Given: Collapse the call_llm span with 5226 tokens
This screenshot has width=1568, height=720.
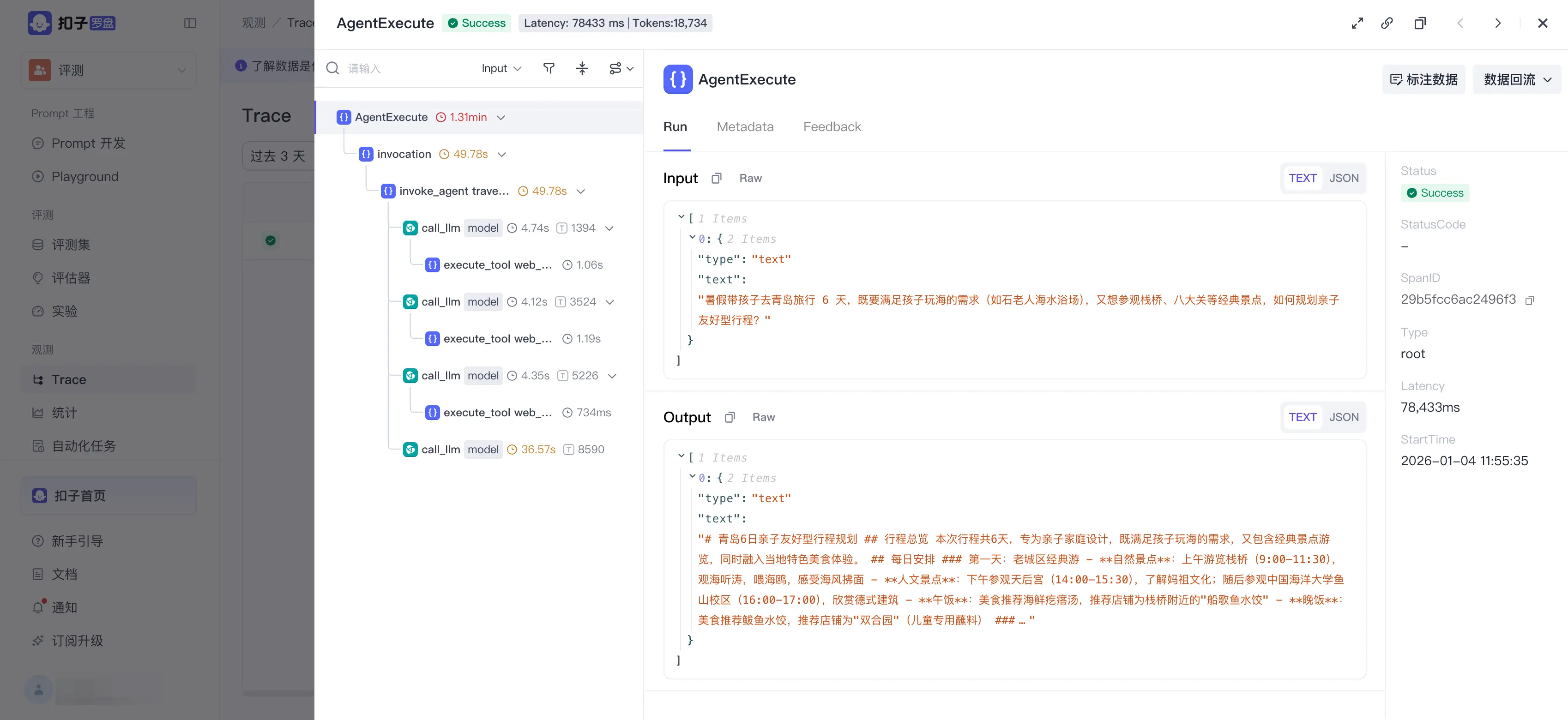Looking at the screenshot, I should 612,376.
